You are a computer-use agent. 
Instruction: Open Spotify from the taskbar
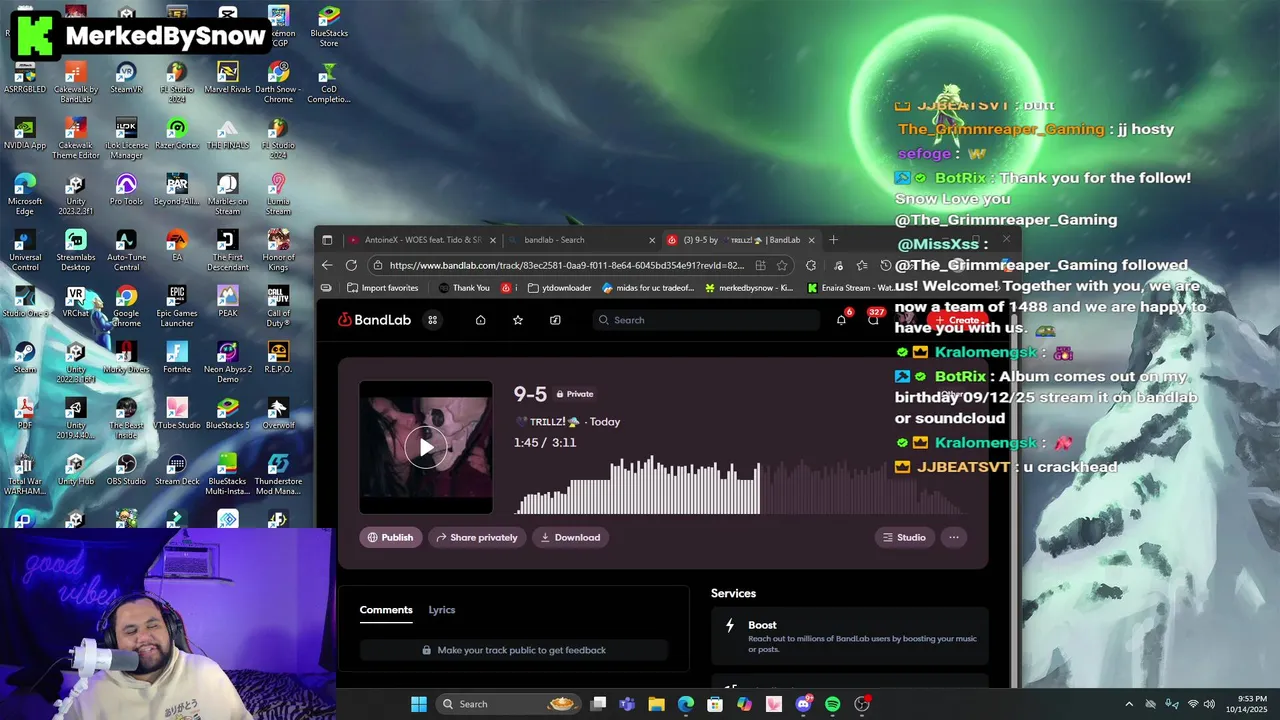pyautogui.click(x=833, y=704)
